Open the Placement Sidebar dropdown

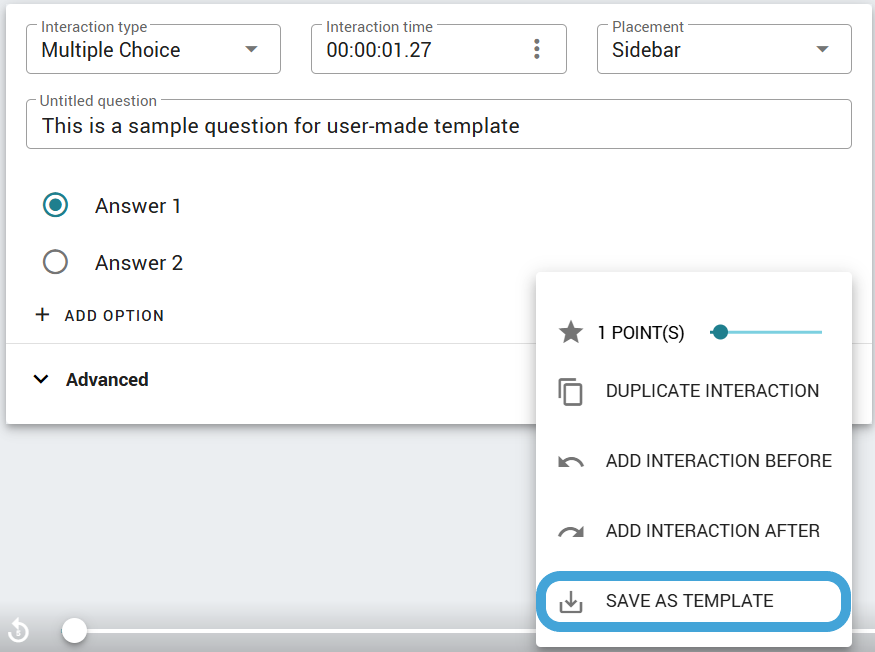(724, 49)
